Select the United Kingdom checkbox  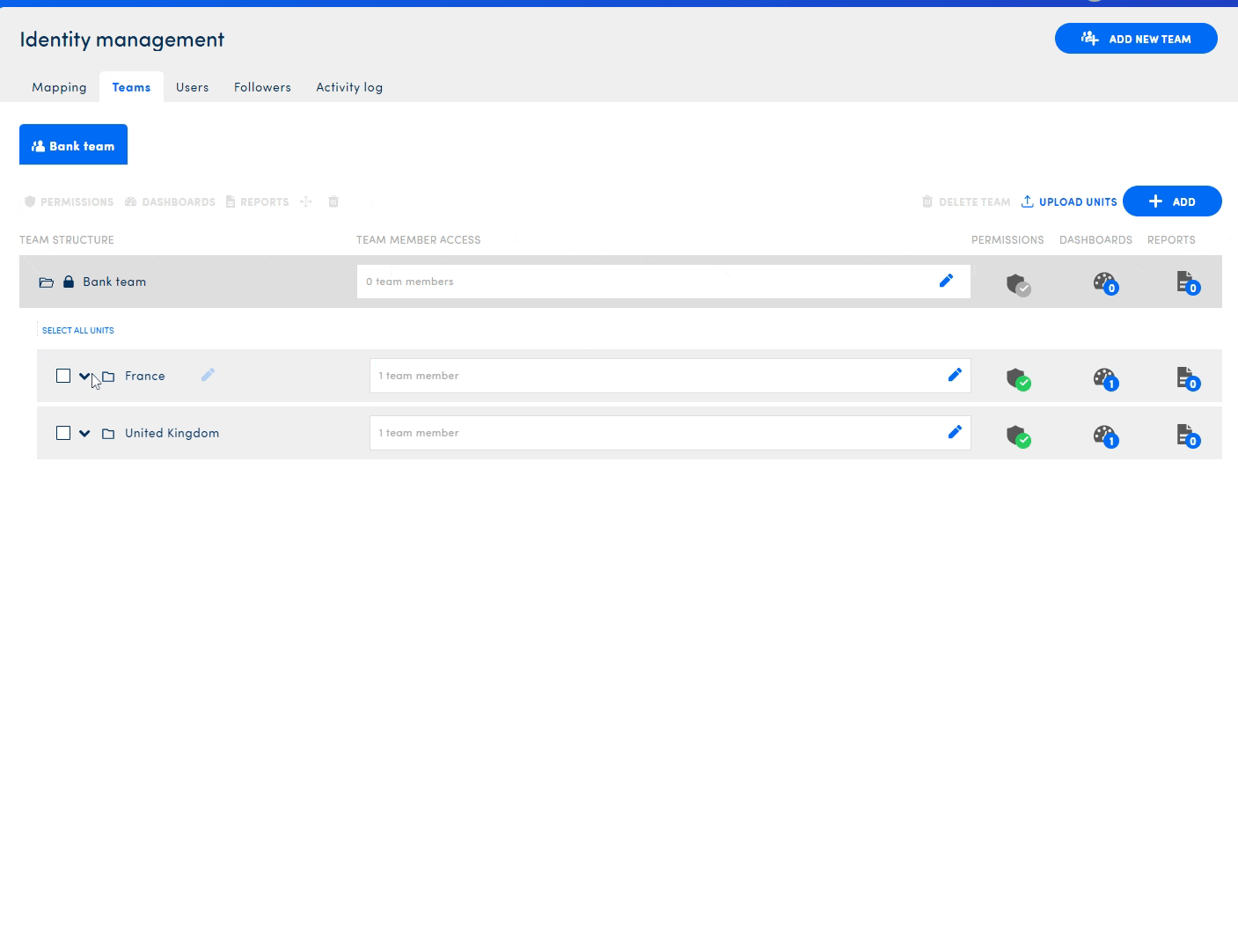coord(63,433)
